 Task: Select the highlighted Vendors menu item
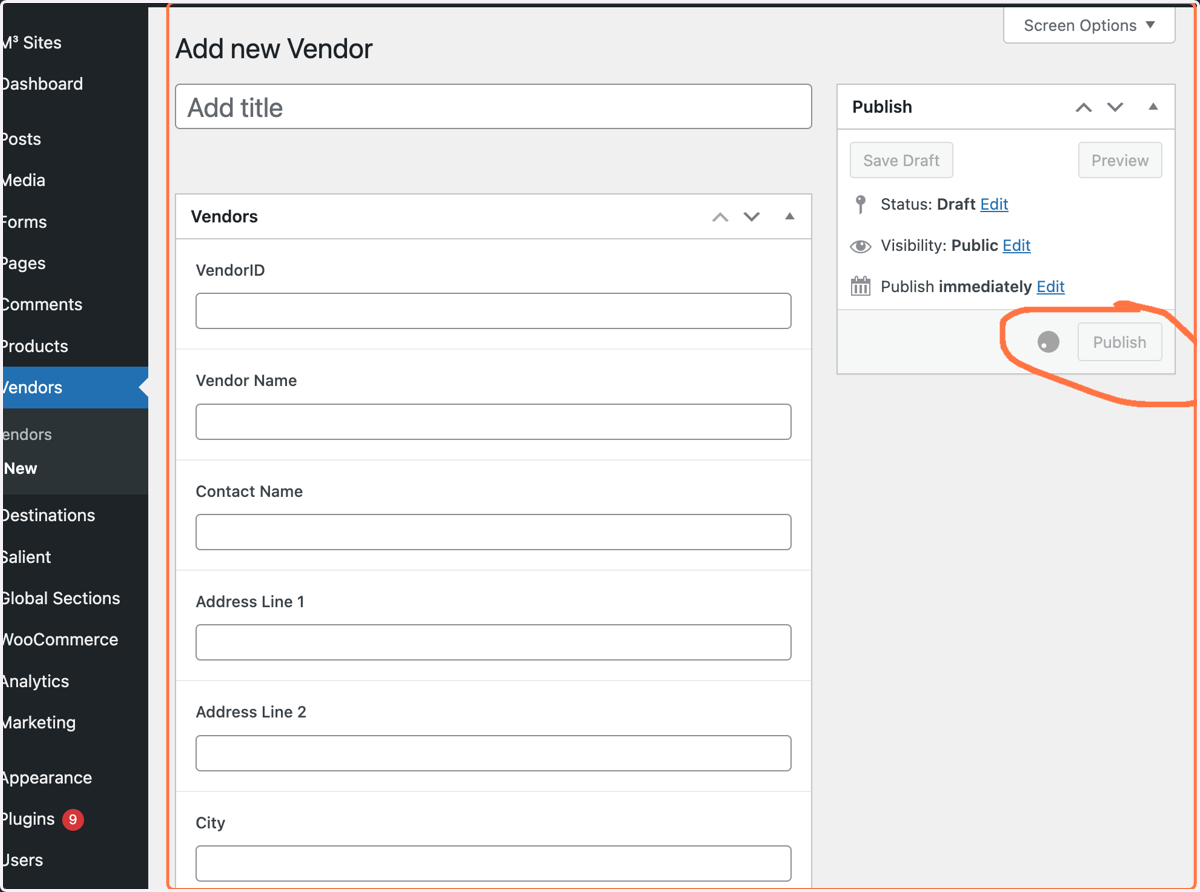coord(74,387)
